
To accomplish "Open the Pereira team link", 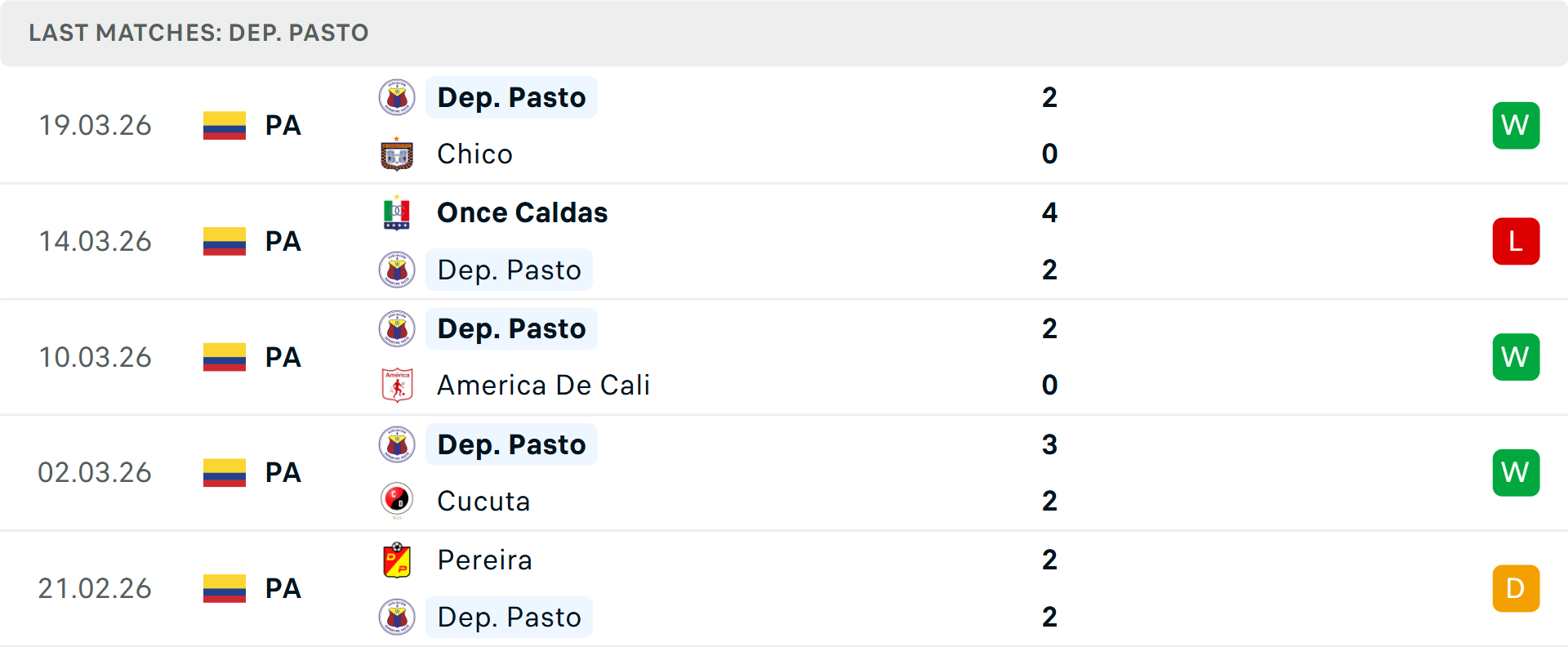I will [x=484, y=560].
